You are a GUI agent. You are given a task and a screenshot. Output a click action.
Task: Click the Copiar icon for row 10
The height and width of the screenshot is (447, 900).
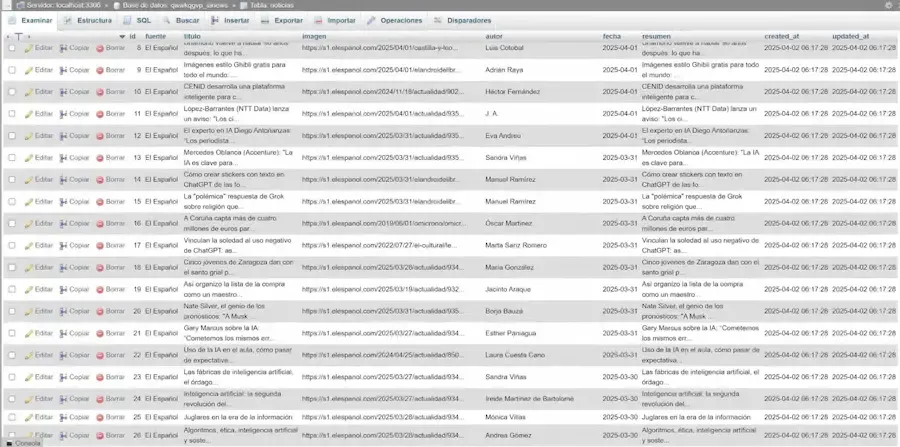[x=64, y=92]
